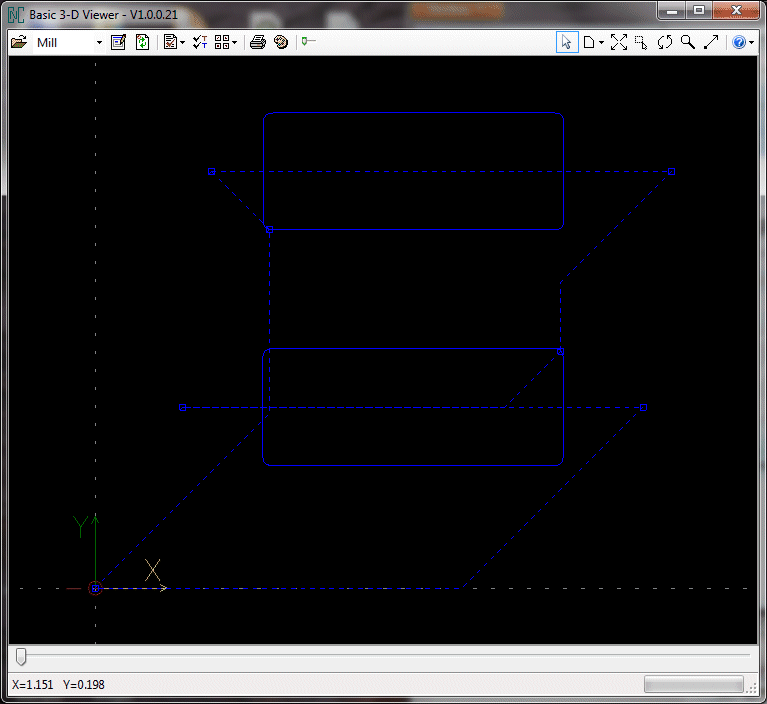This screenshot has height=704, width=767.
Task: Select the magnifier zoom tool
Action: [x=687, y=43]
